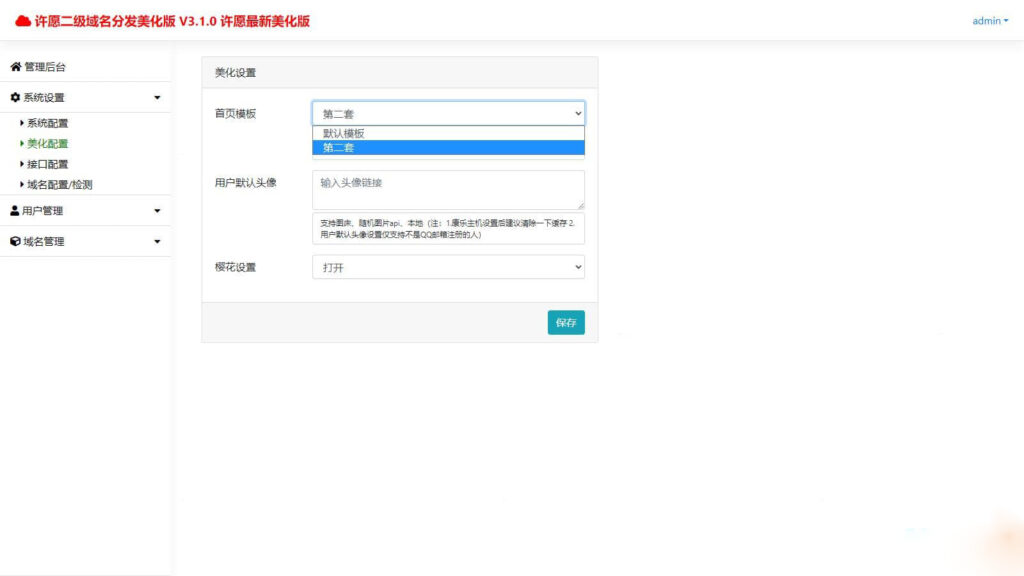Image resolution: width=1024 pixels, height=576 pixels.
Task: Switch to the 接口配置 settings page
Action: coord(47,163)
